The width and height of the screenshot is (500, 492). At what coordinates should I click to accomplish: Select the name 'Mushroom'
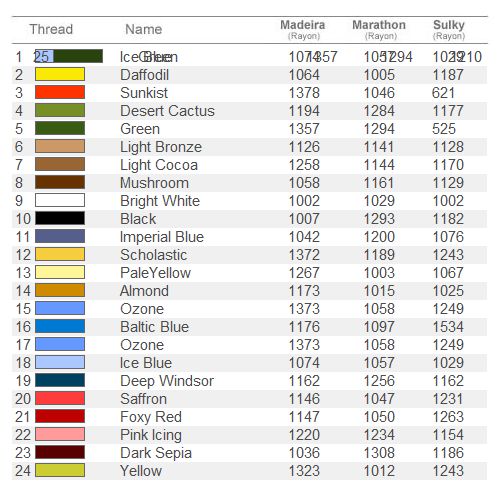tap(154, 183)
